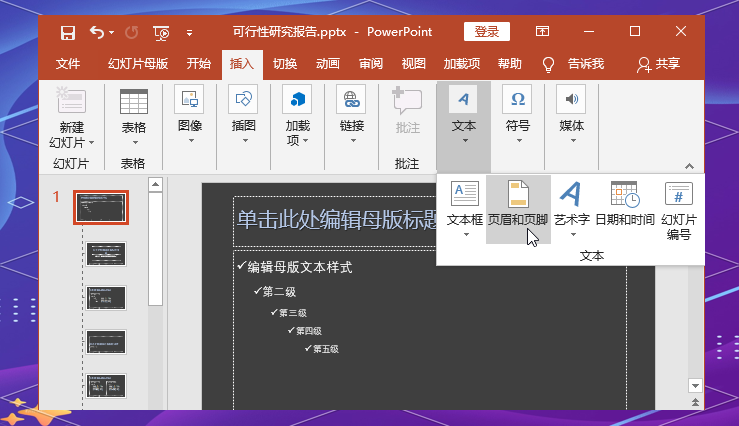739x426 pixels.
Task: Select the second layout thumbnail
Action: (105, 253)
